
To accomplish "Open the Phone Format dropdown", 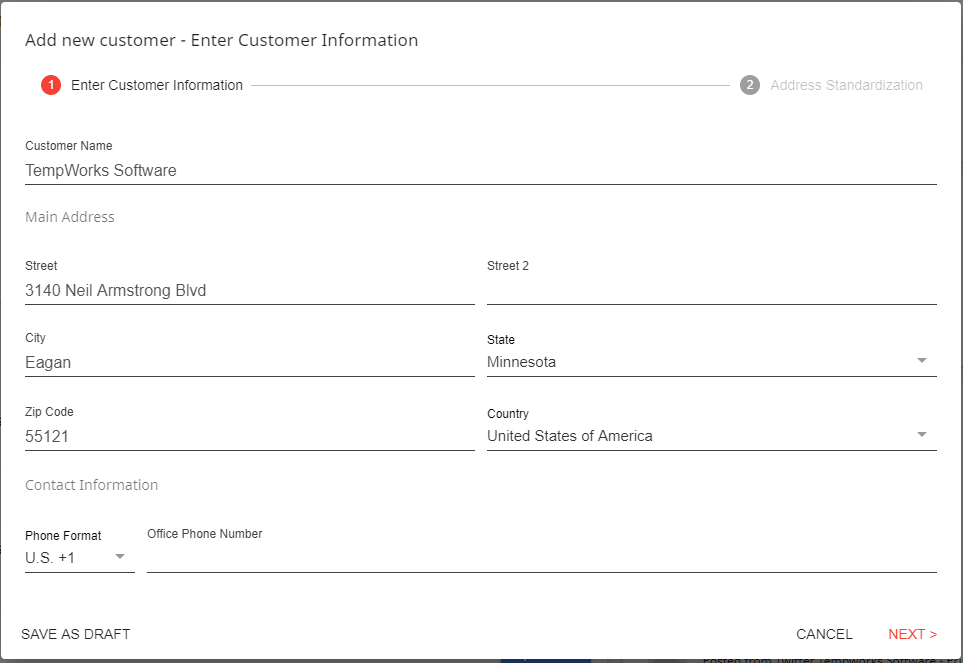I will [79, 557].
